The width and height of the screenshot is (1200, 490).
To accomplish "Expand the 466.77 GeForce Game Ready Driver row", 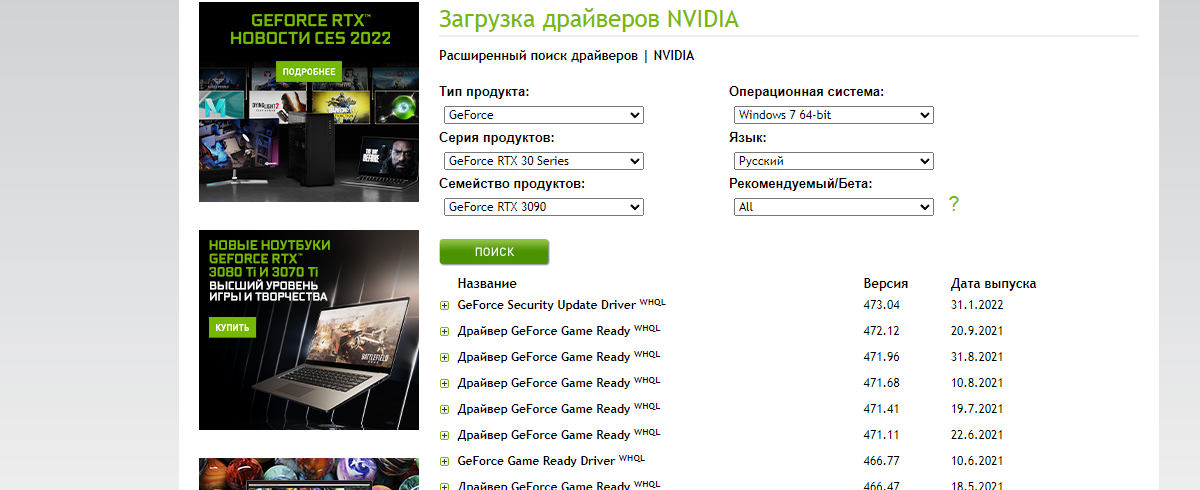I will pyautogui.click(x=445, y=461).
